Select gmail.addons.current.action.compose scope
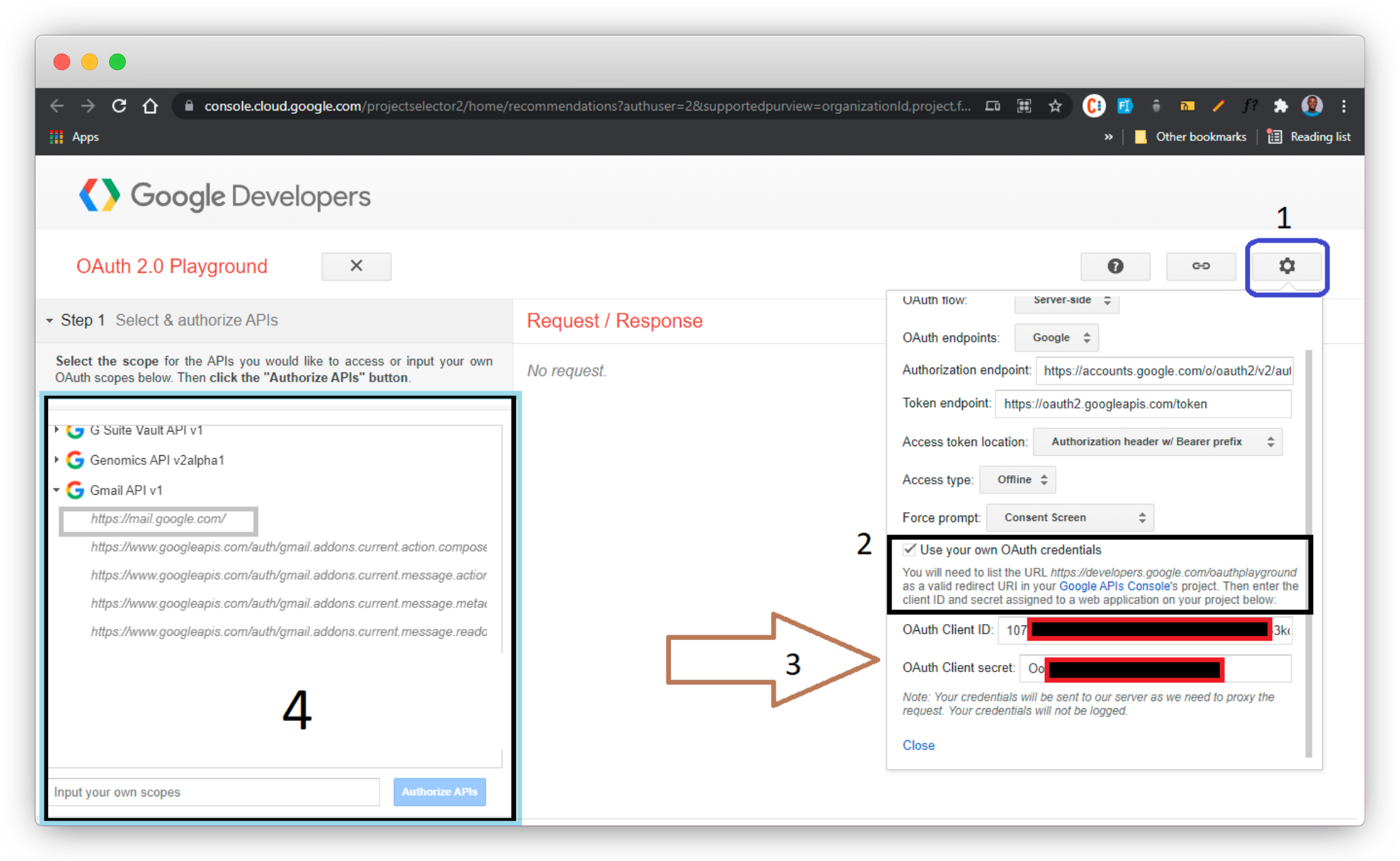 [288, 548]
